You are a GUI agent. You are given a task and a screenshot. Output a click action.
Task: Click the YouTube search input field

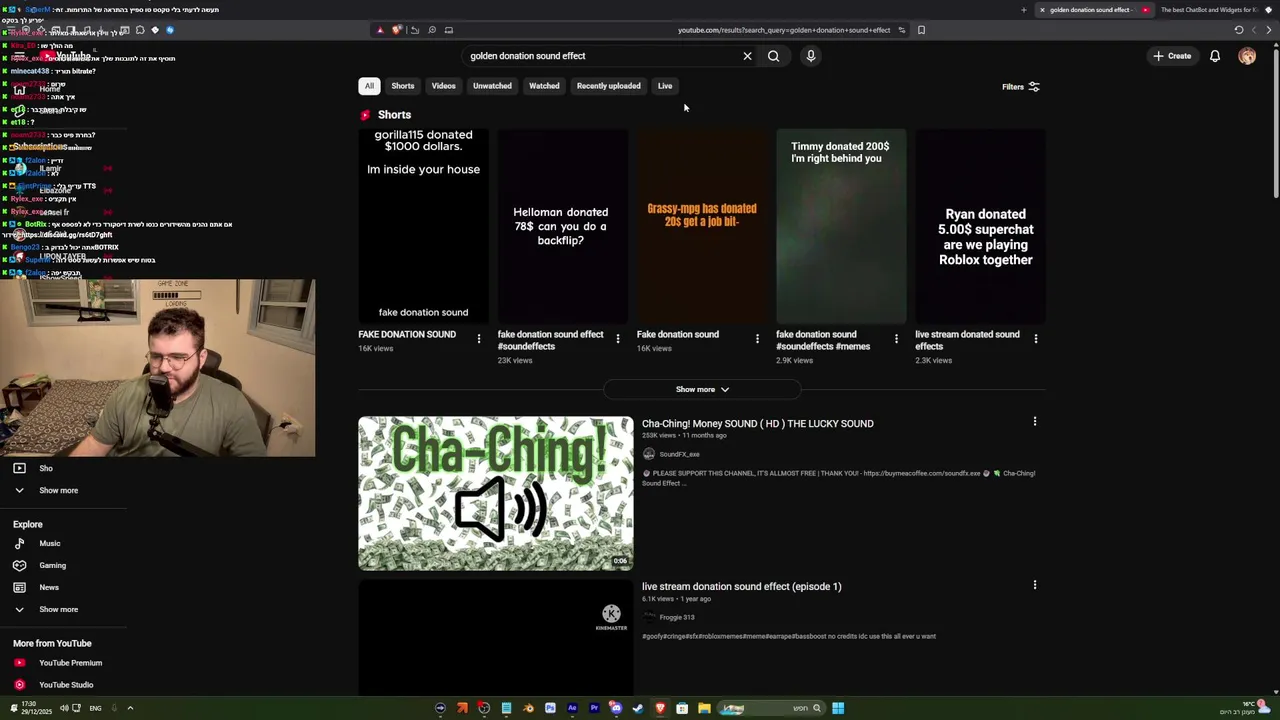[600, 56]
